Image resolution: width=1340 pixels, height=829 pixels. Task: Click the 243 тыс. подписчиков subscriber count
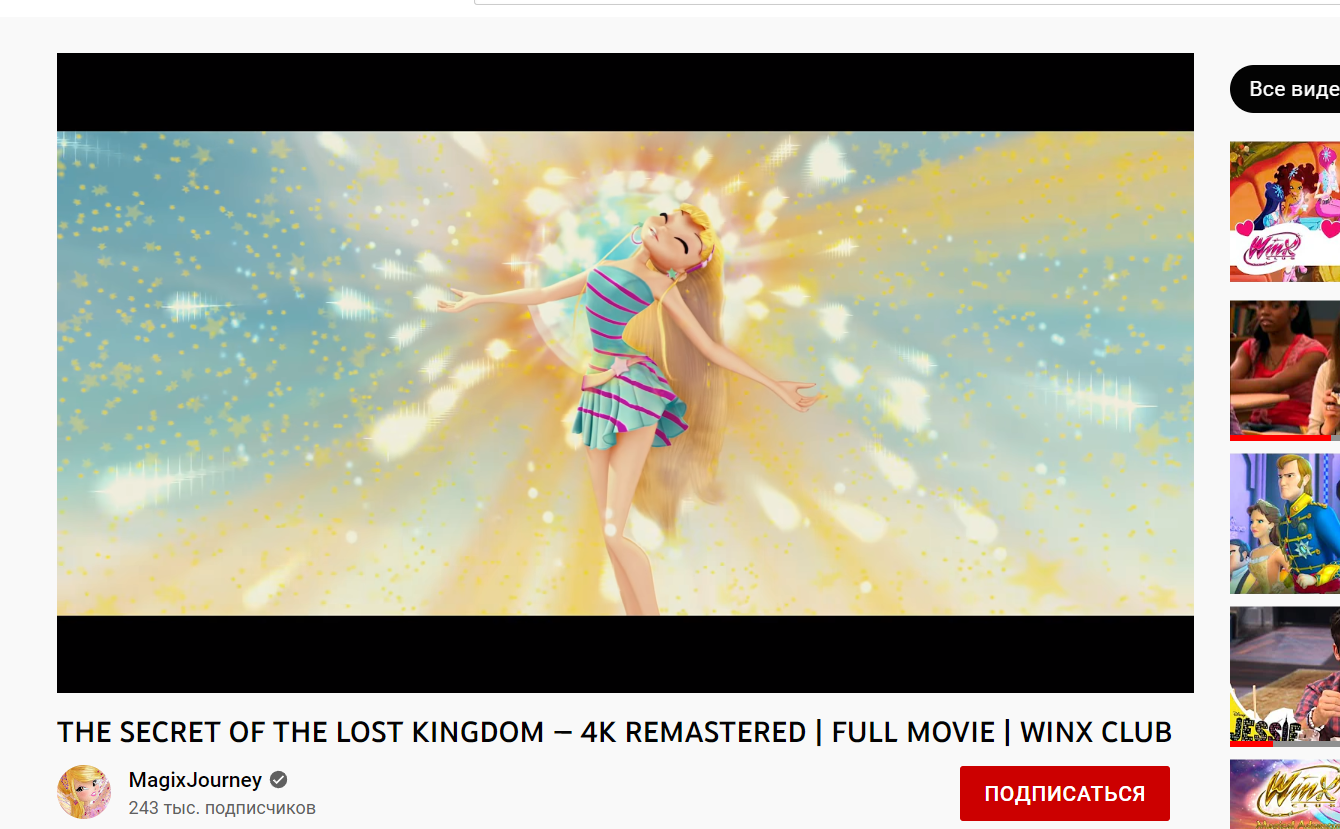[x=222, y=807]
